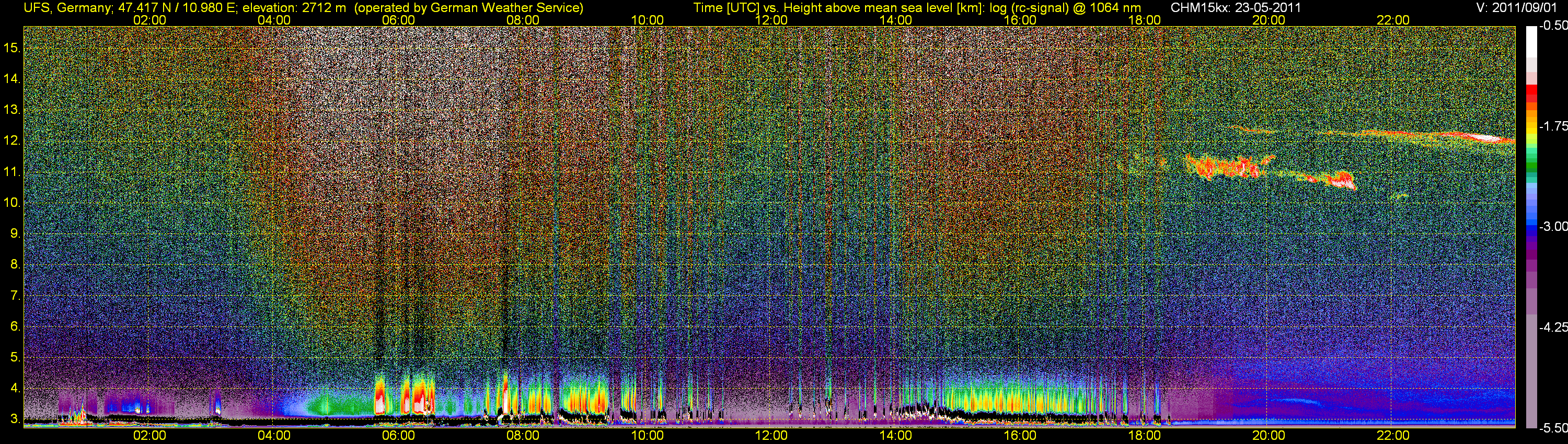
Task: Click the 22:00 label on top axis
Action: click(1393, 20)
